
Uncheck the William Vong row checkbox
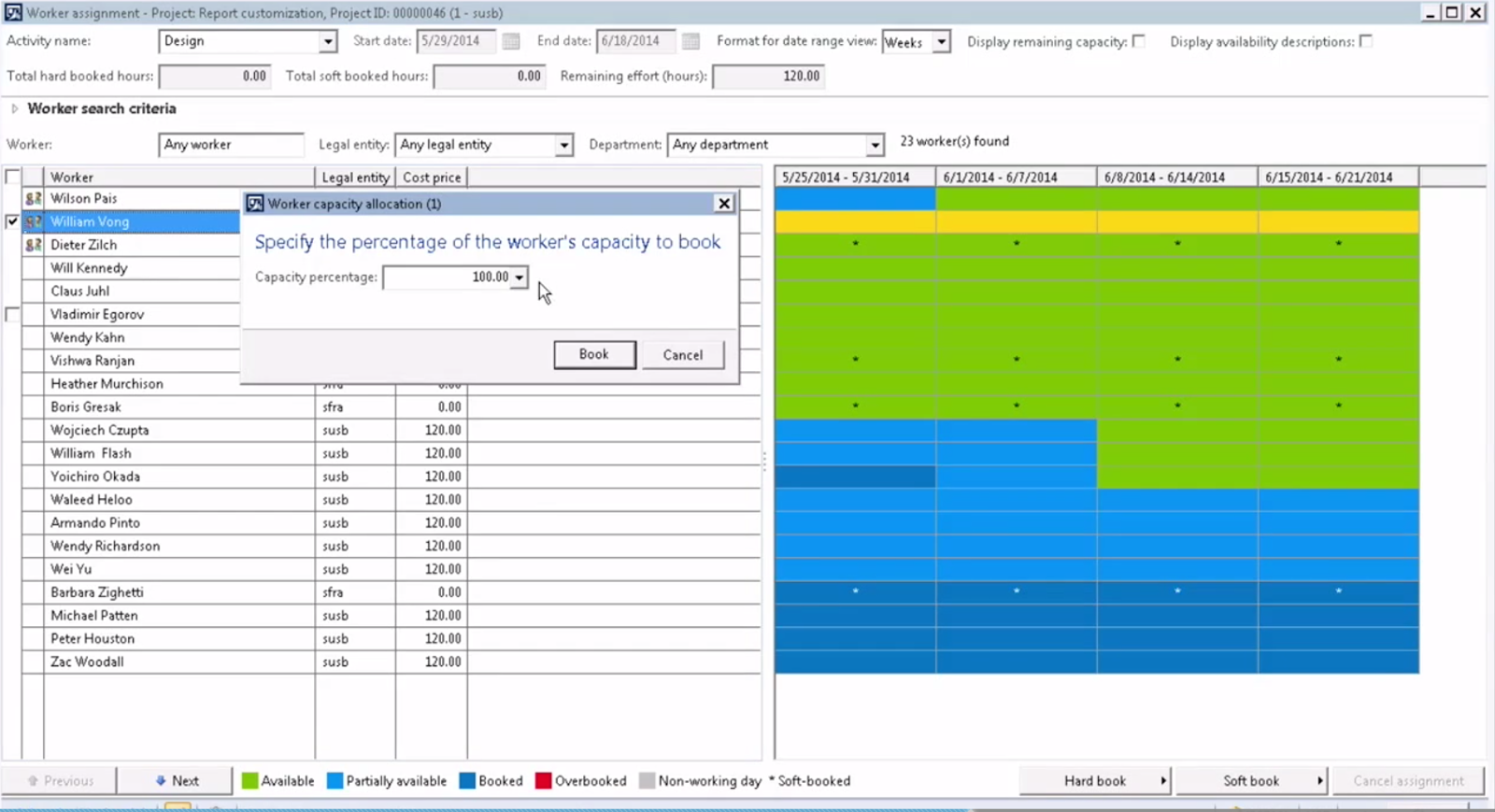[12, 221]
